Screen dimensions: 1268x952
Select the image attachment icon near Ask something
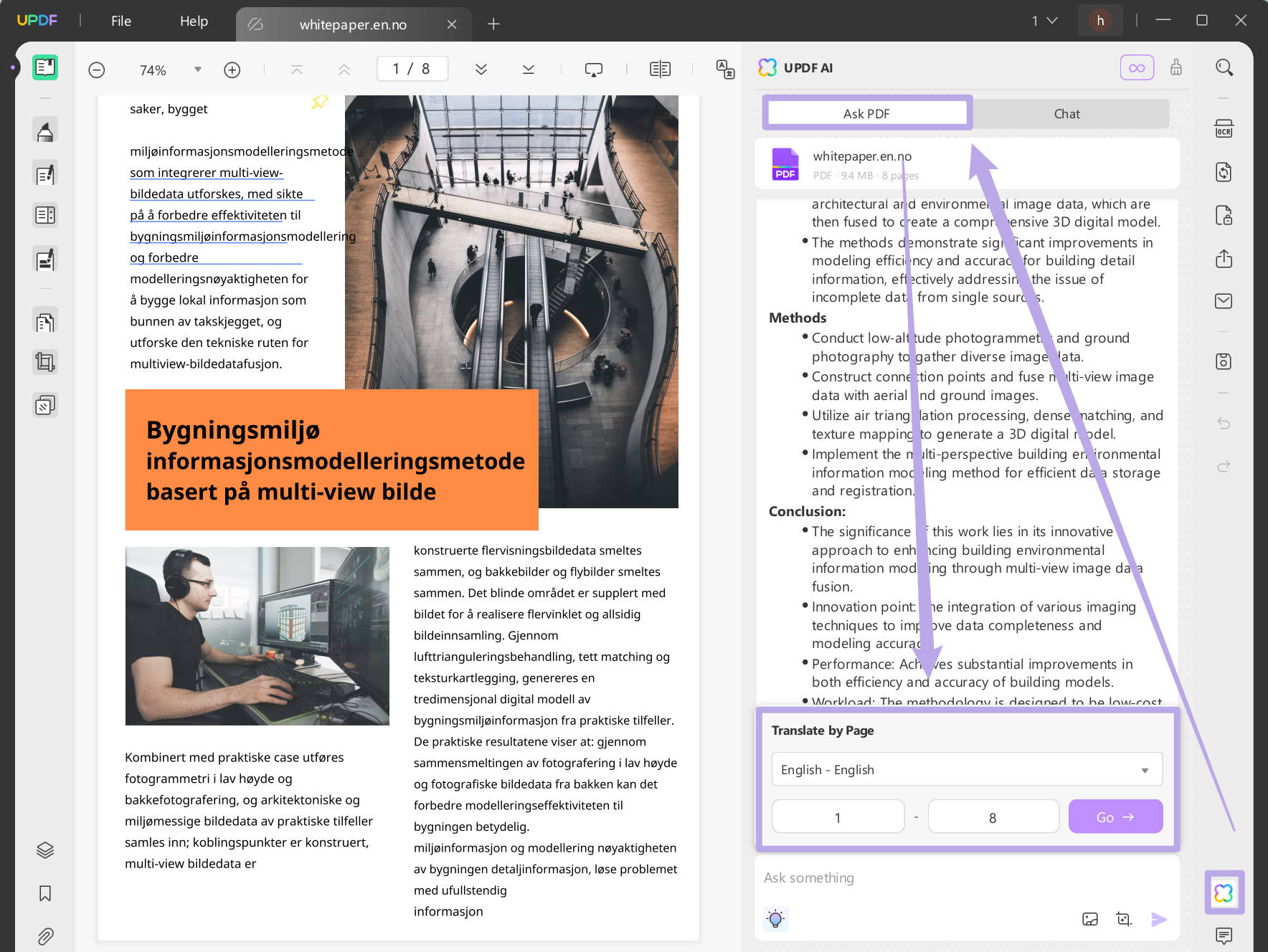pos(1090,918)
